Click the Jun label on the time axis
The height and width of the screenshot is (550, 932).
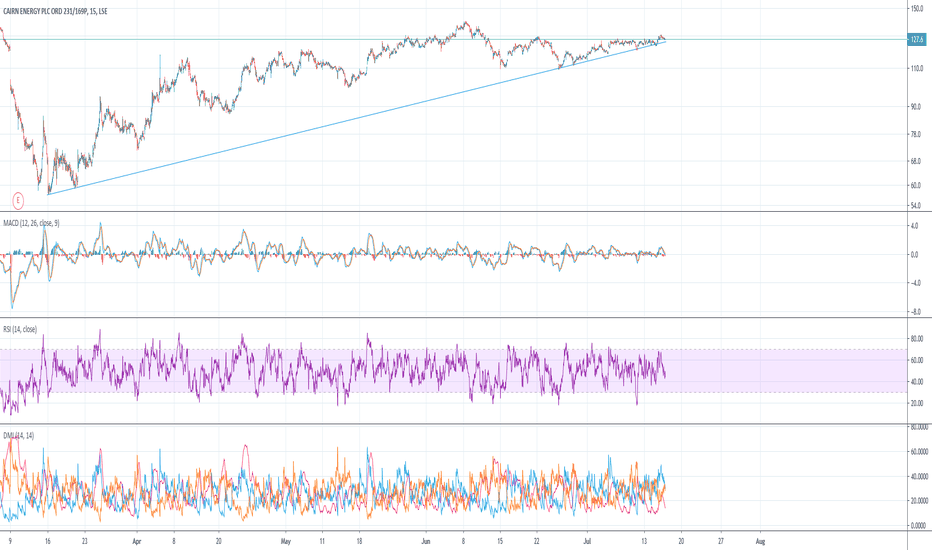[426, 542]
